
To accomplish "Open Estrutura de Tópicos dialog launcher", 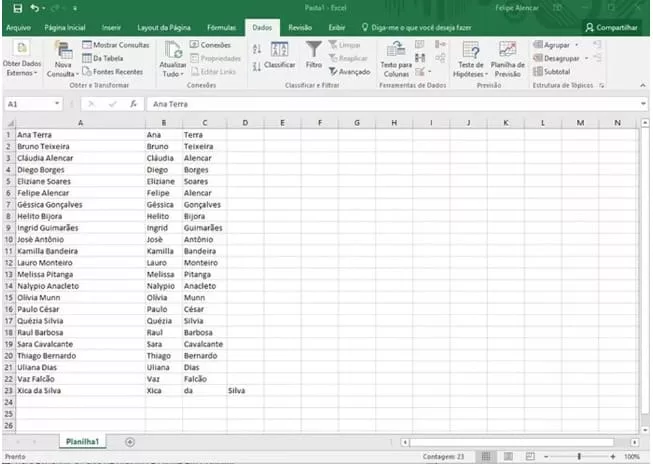I will click(x=601, y=85).
